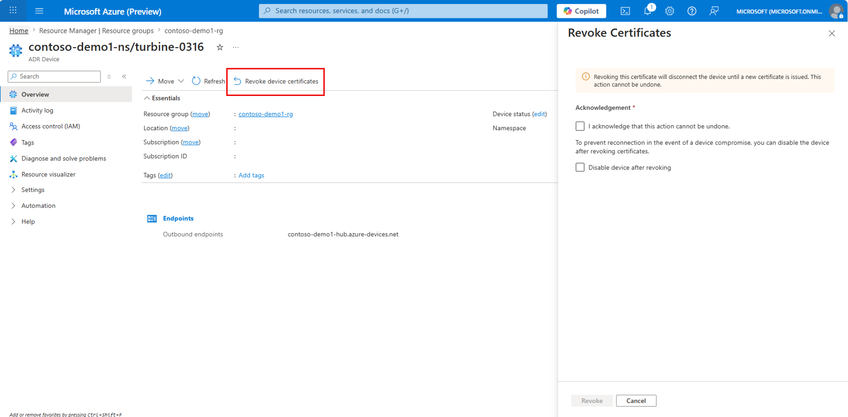
Task: Click the Outbound endpoints label
Action: [193, 235]
